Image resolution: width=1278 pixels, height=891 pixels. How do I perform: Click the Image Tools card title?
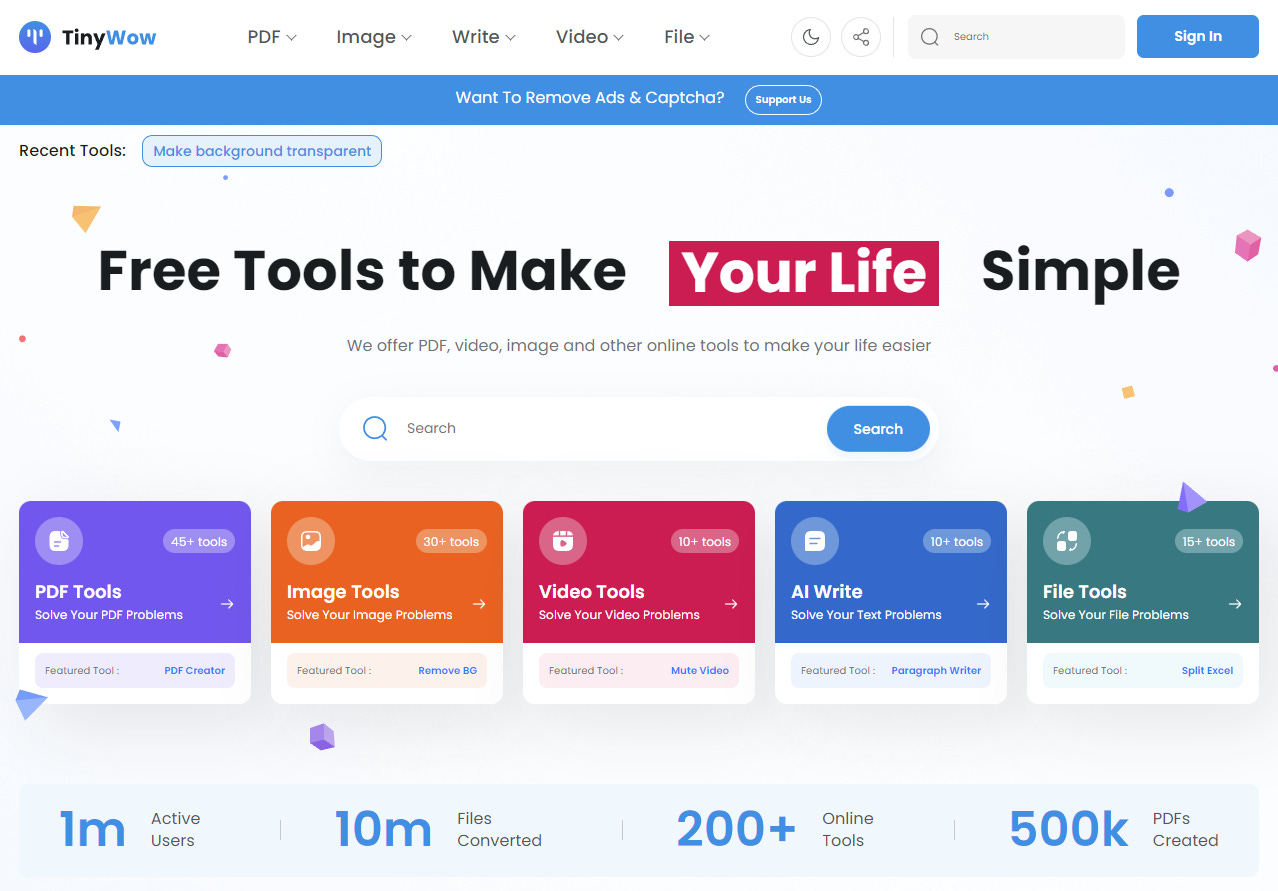tap(343, 591)
